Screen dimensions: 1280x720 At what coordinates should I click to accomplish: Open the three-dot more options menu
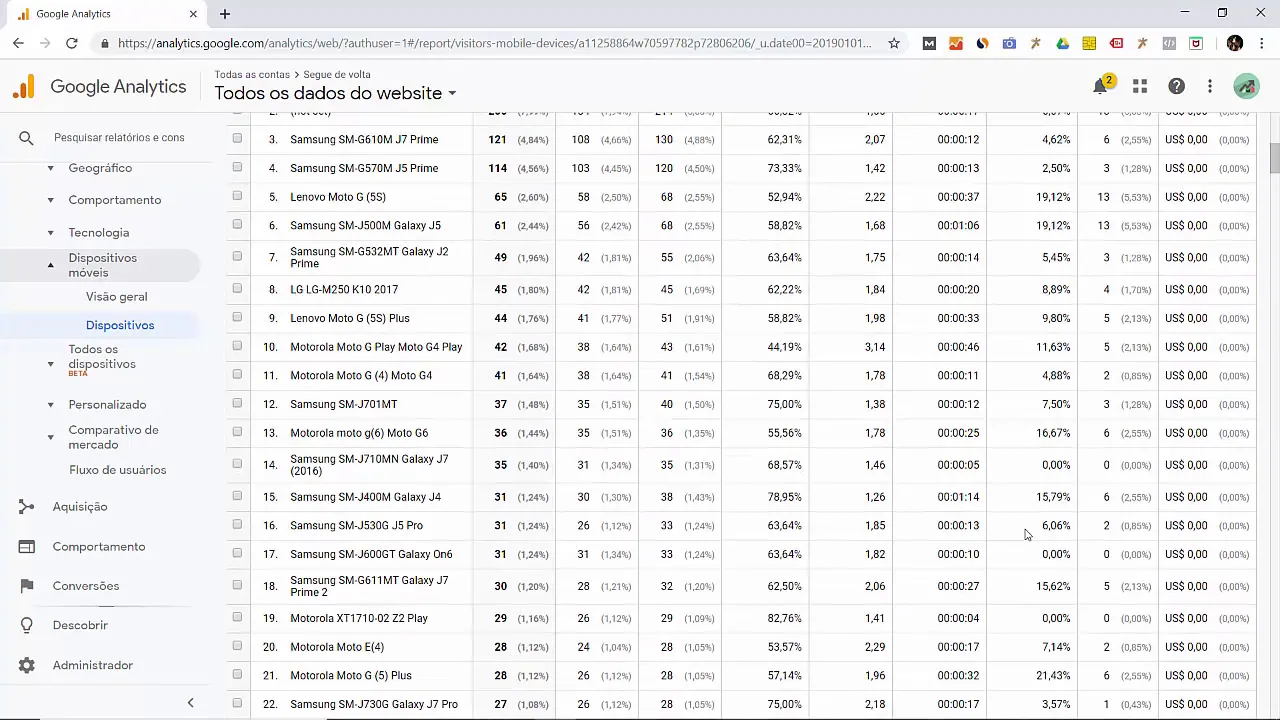(x=1210, y=87)
